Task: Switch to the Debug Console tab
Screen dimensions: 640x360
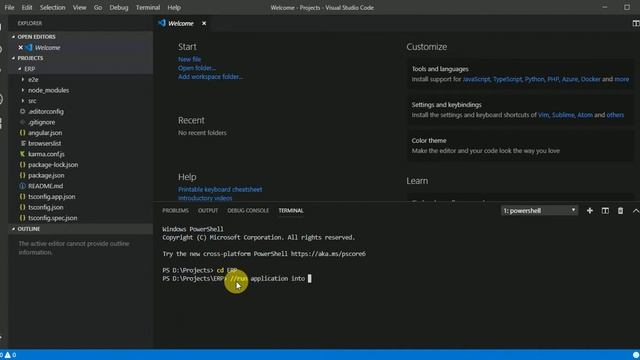Action: coord(248,211)
